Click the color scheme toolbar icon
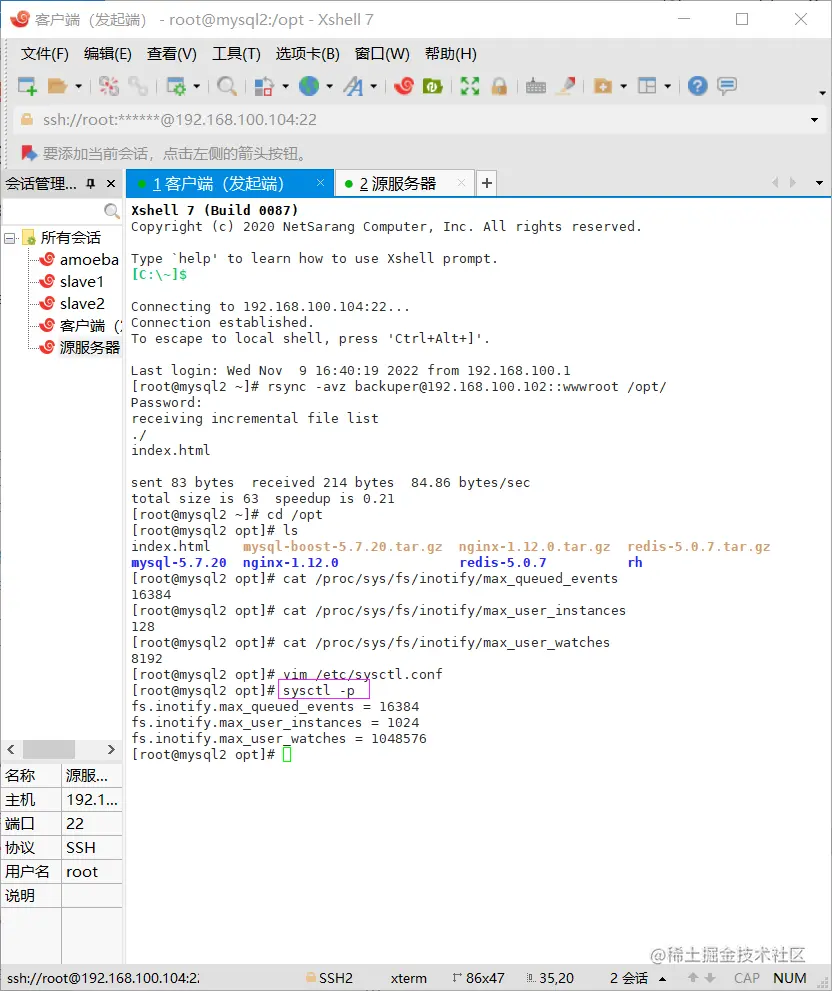 tap(264, 86)
